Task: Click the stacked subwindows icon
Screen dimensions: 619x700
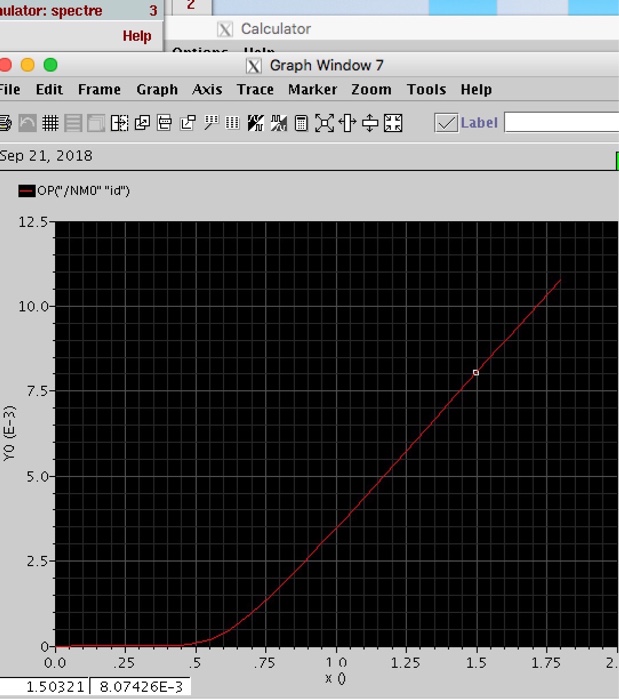Action: [96, 123]
